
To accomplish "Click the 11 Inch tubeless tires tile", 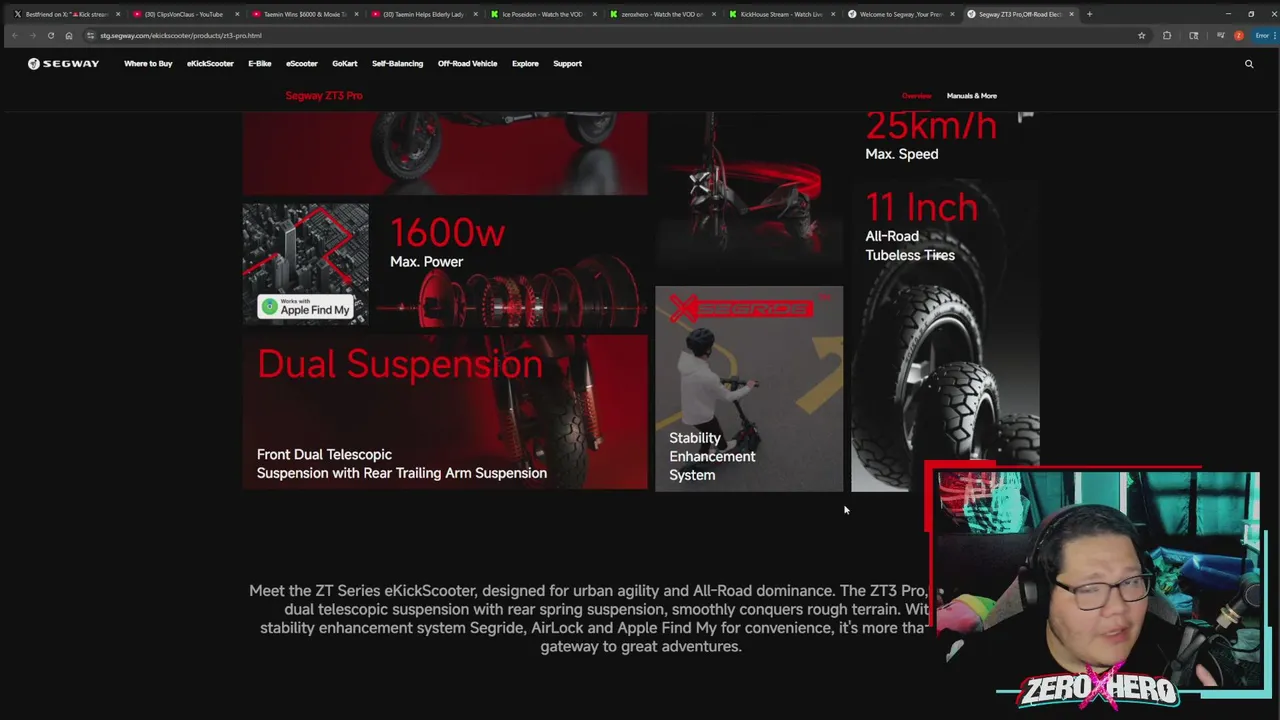I will 945,335.
